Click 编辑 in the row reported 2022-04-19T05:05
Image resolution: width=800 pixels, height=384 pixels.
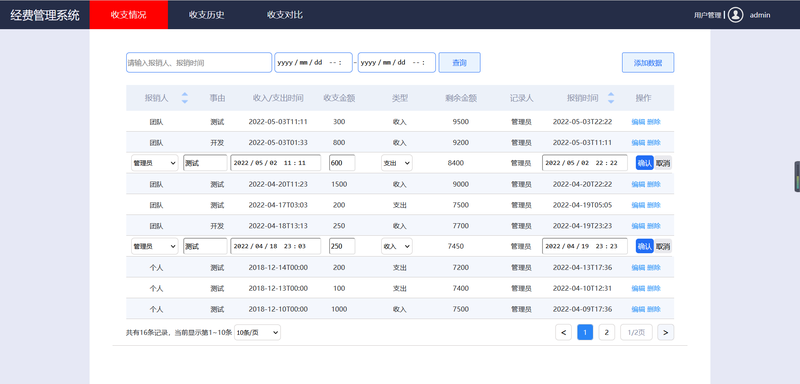[x=638, y=205]
